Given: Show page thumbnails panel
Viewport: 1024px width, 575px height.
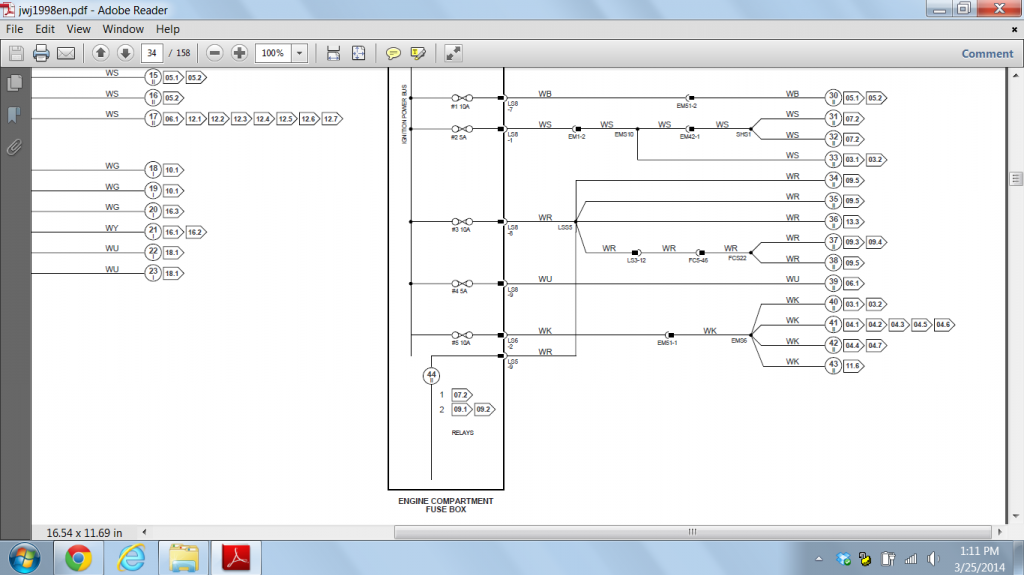Looking at the screenshot, I should [x=14, y=83].
